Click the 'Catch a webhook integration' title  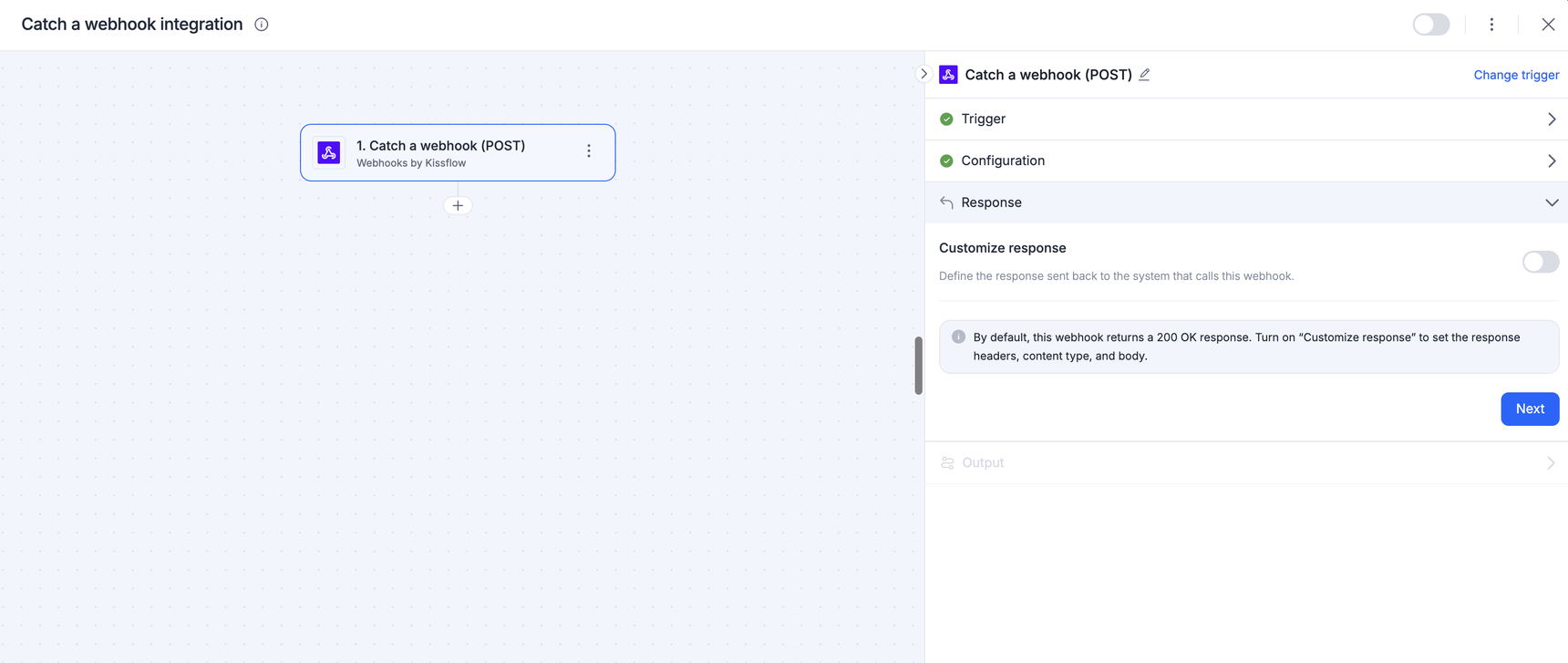(x=132, y=25)
